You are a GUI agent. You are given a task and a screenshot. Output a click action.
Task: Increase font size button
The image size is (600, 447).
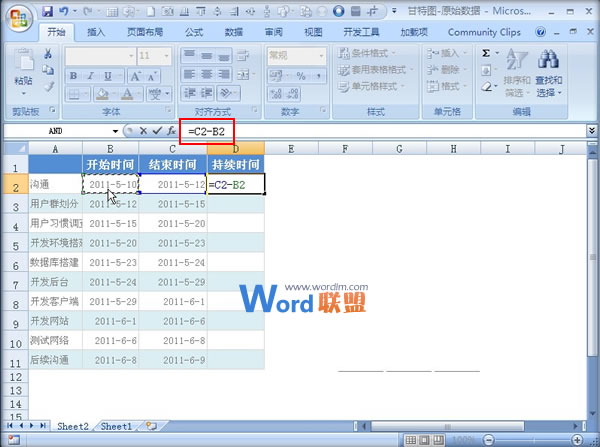coord(135,76)
